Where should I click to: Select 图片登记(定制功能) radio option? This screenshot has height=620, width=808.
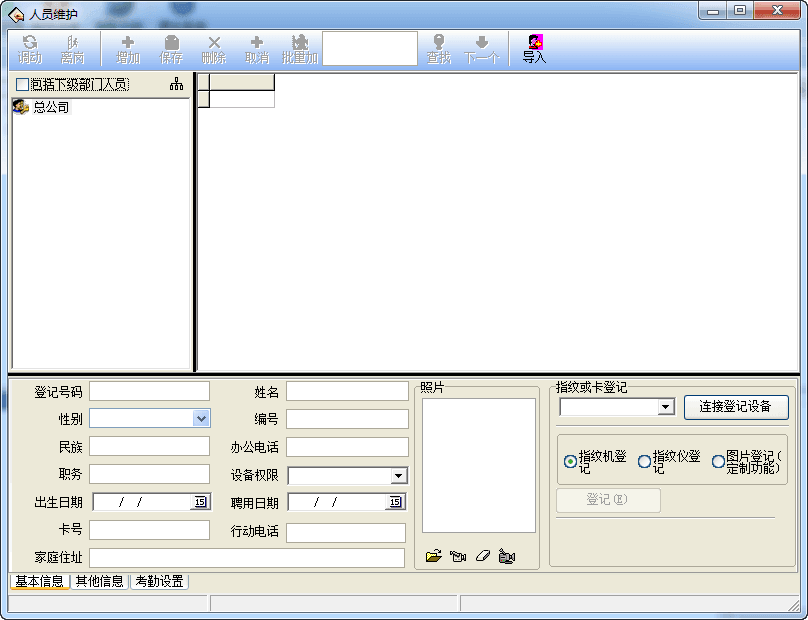[x=718, y=461]
